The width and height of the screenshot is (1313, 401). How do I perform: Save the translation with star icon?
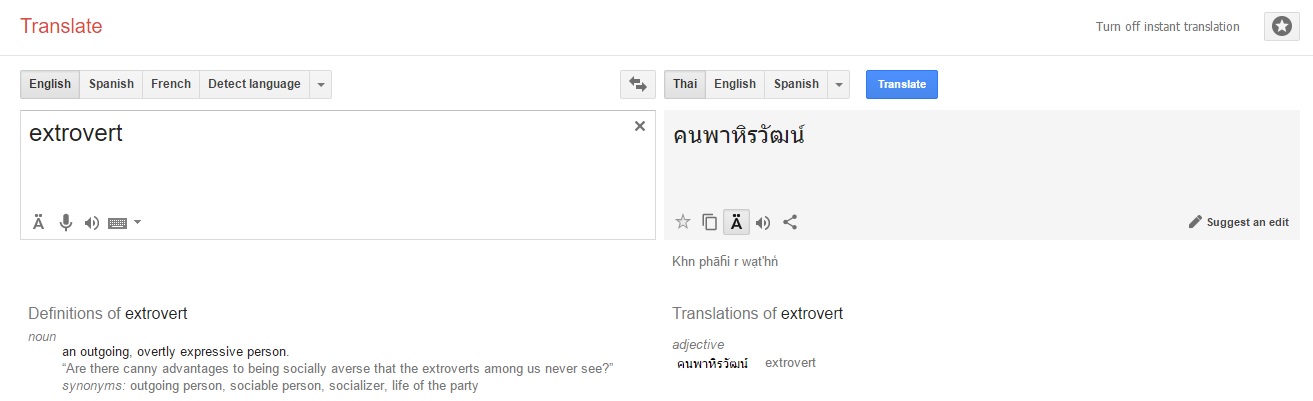[x=683, y=222]
